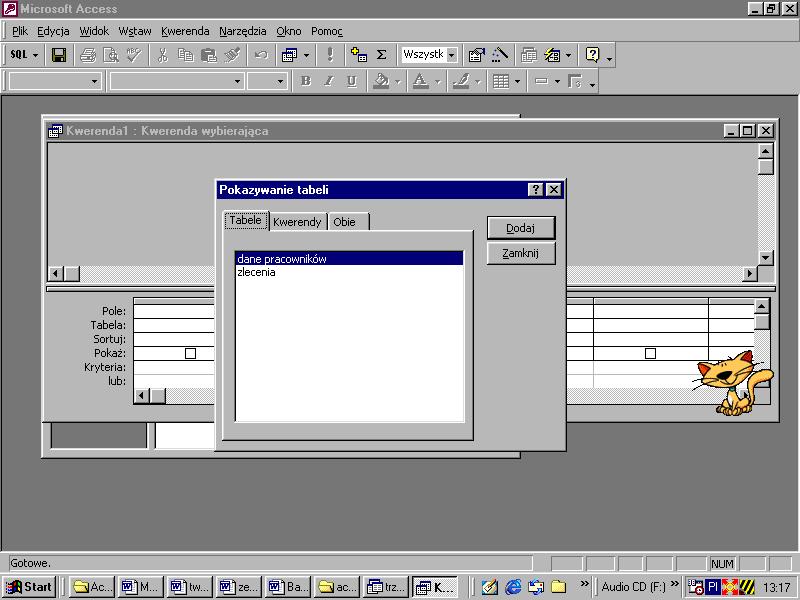800x600 pixels.
Task: Click the Copy icon
Action: coord(185,55)
